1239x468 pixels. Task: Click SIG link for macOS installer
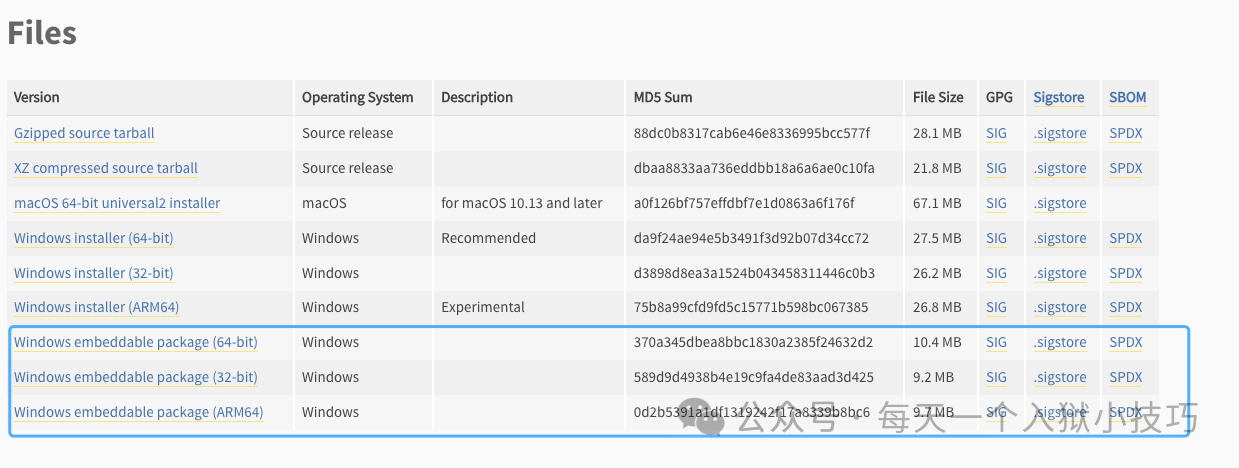[996, 203]
